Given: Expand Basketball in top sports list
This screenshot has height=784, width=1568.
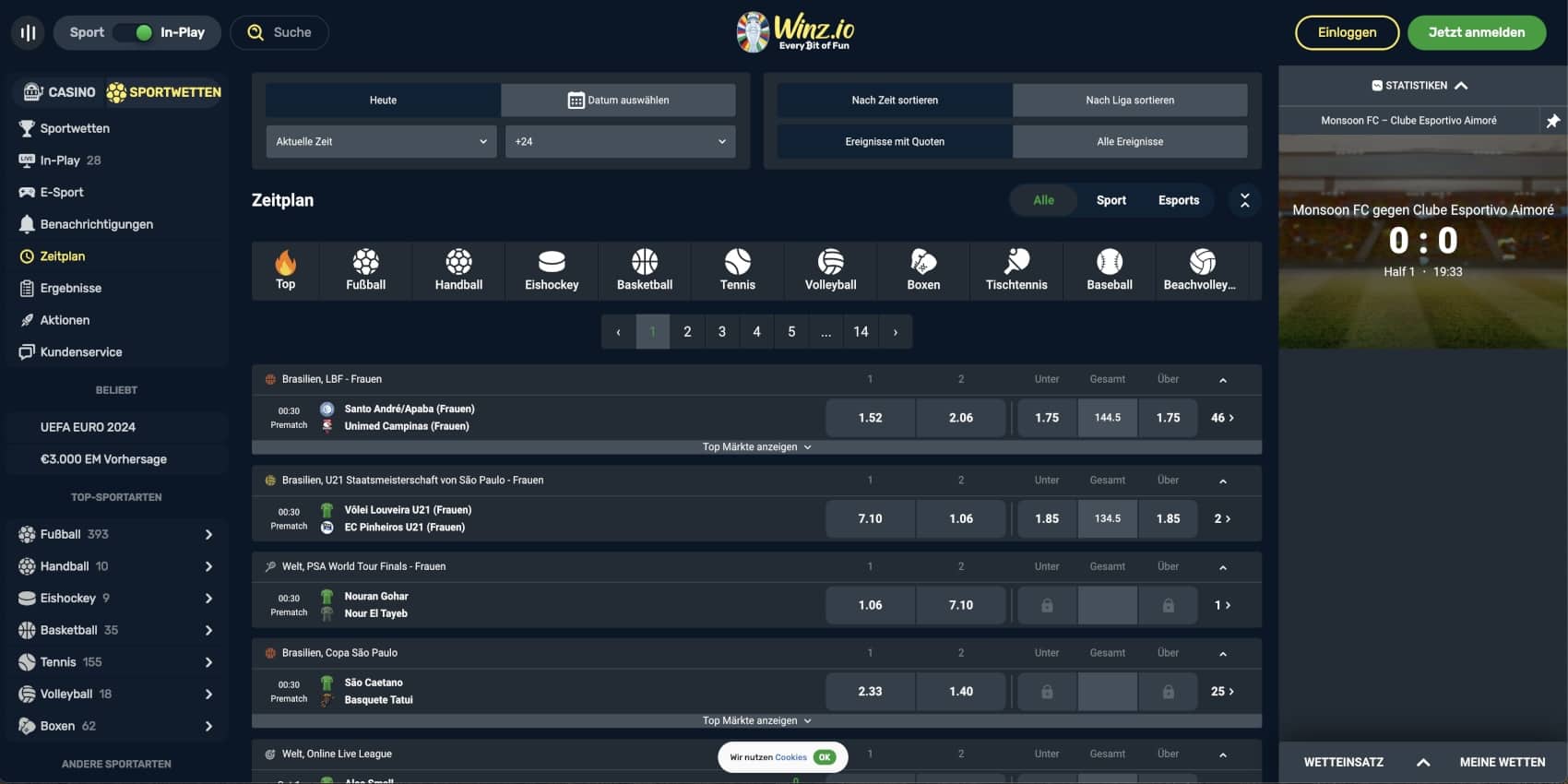Looking at the screenshot, I should coord(208,630).
